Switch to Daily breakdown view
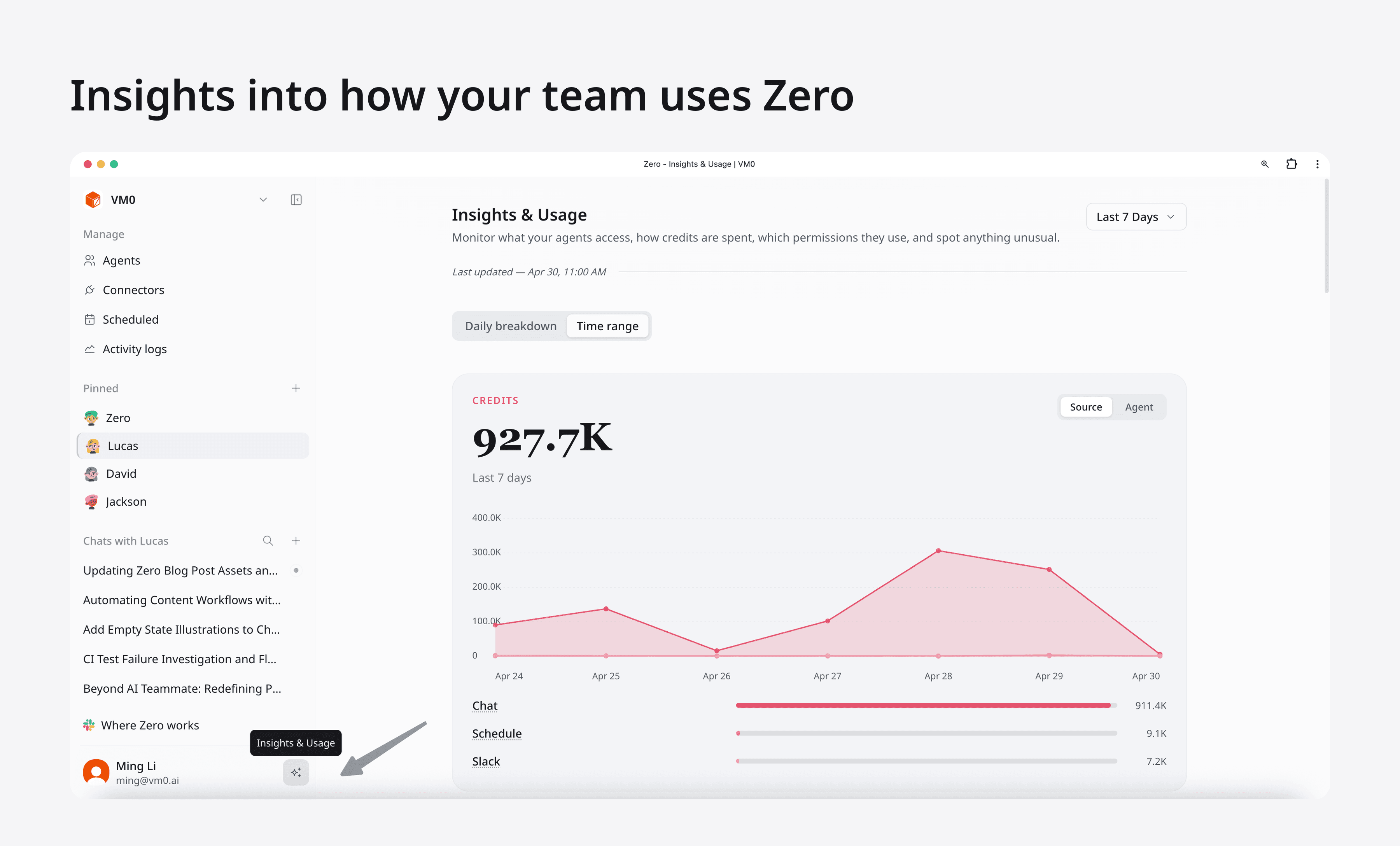1400x846 pixels. pyautogui.click(x=510, y=326)
